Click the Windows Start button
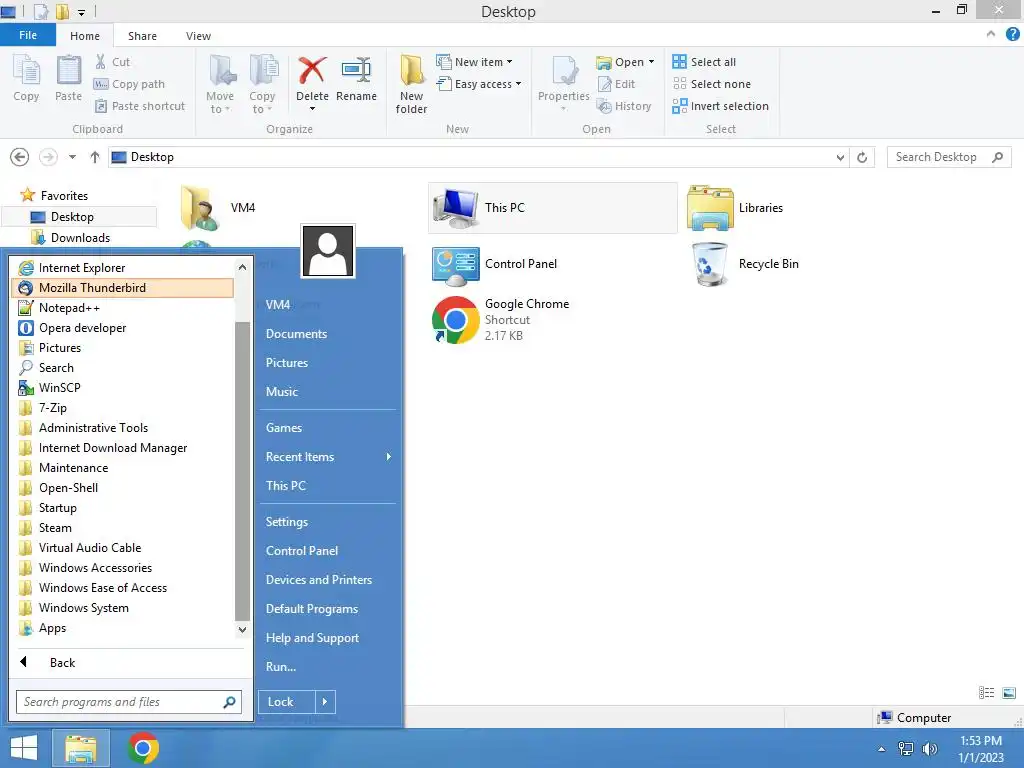 point(24,748)
